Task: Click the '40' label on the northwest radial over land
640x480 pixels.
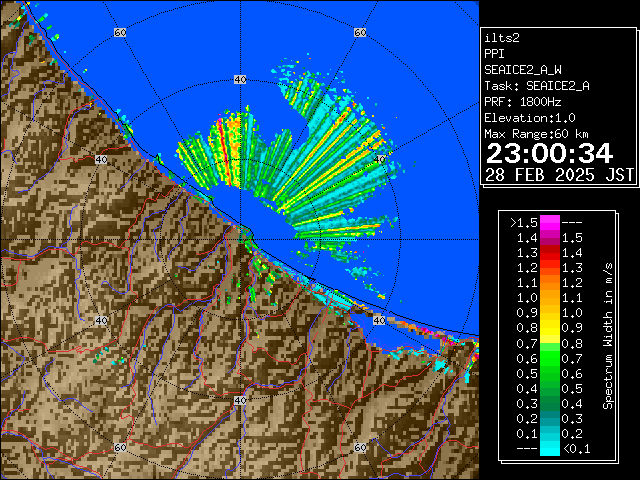Action: [101, 160]
